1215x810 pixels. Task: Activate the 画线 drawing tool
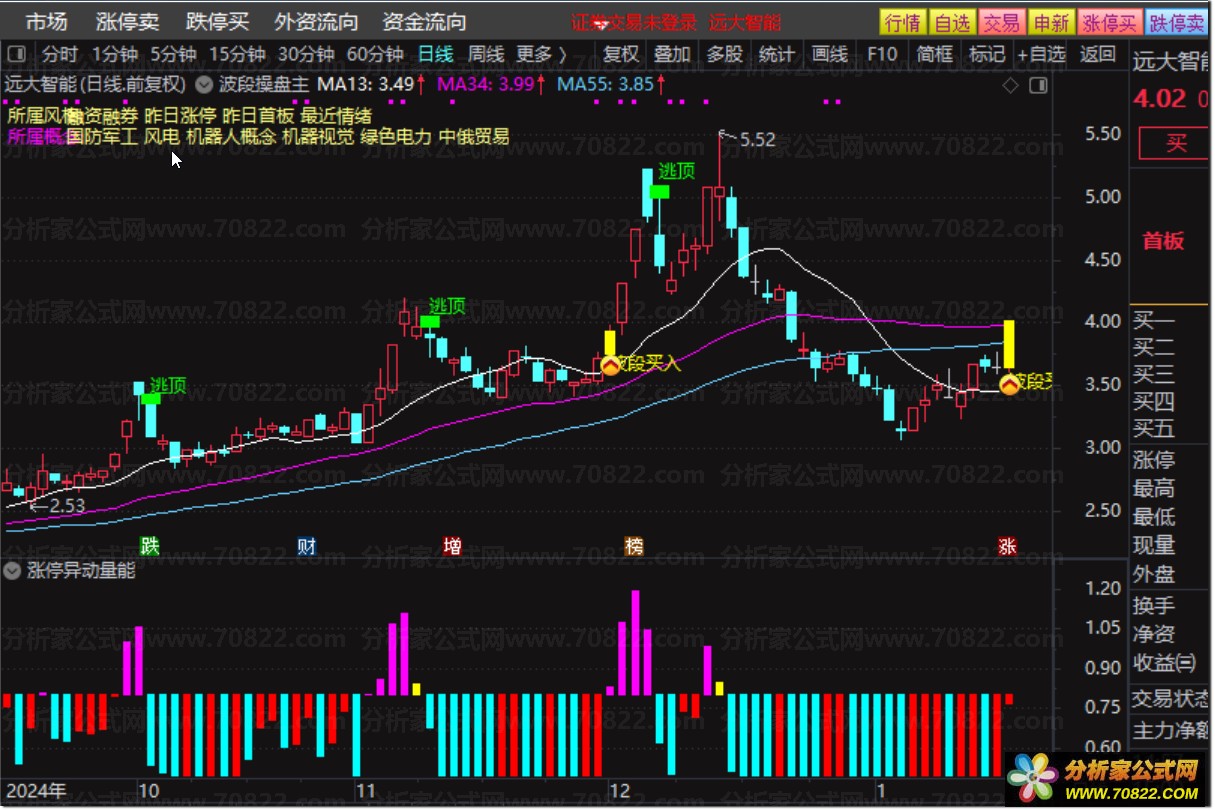830,54
